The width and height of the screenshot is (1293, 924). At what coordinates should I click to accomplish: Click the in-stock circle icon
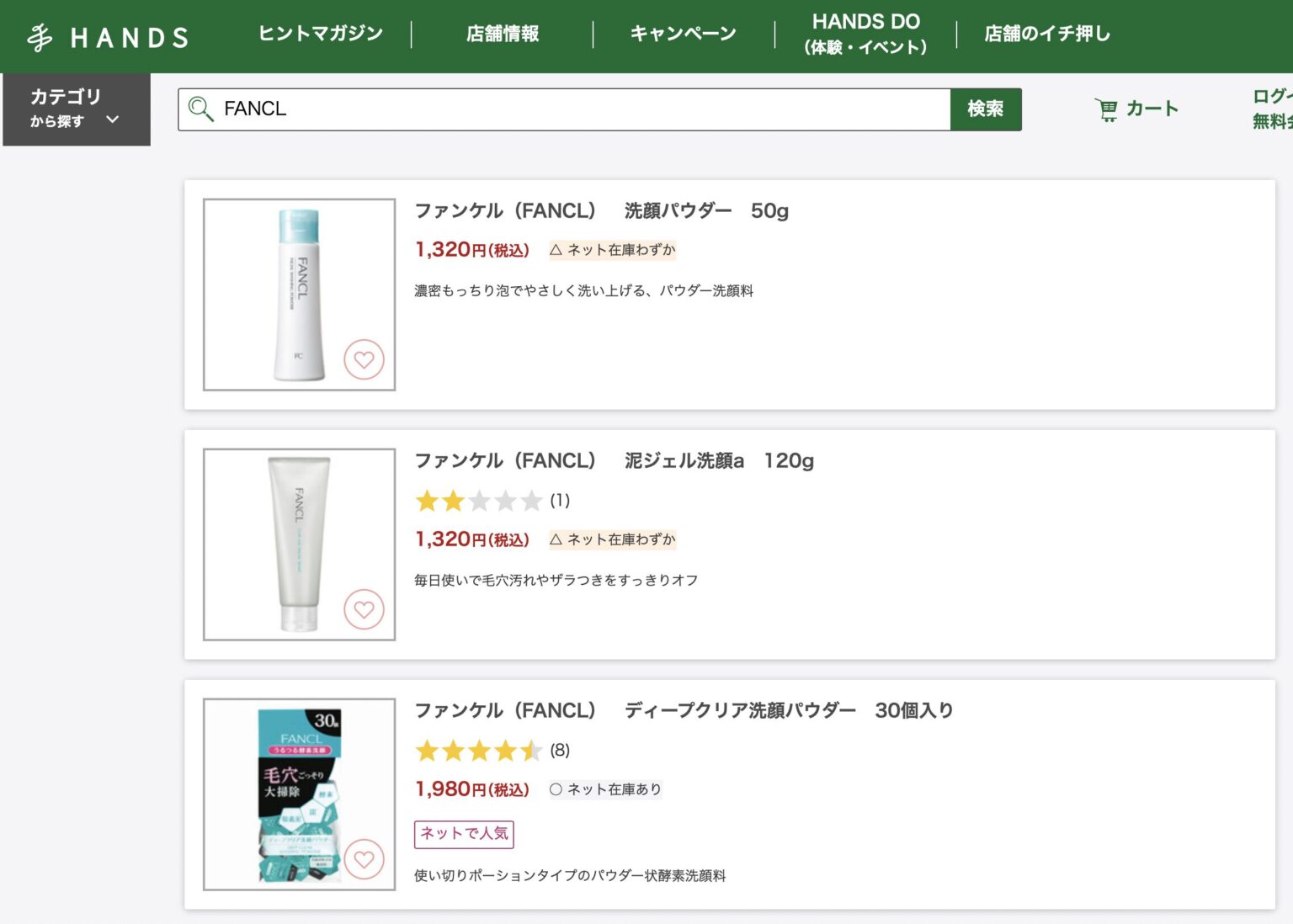[x=556, y=789]
